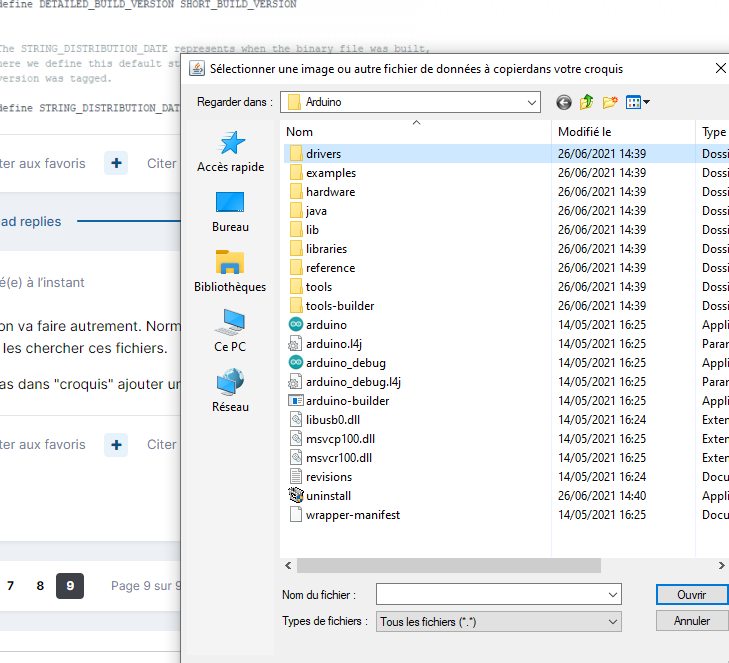The height and width of the screenshot is (663, 729).
Task: Select the uninstall application icon
Action: tap(296, 496)
